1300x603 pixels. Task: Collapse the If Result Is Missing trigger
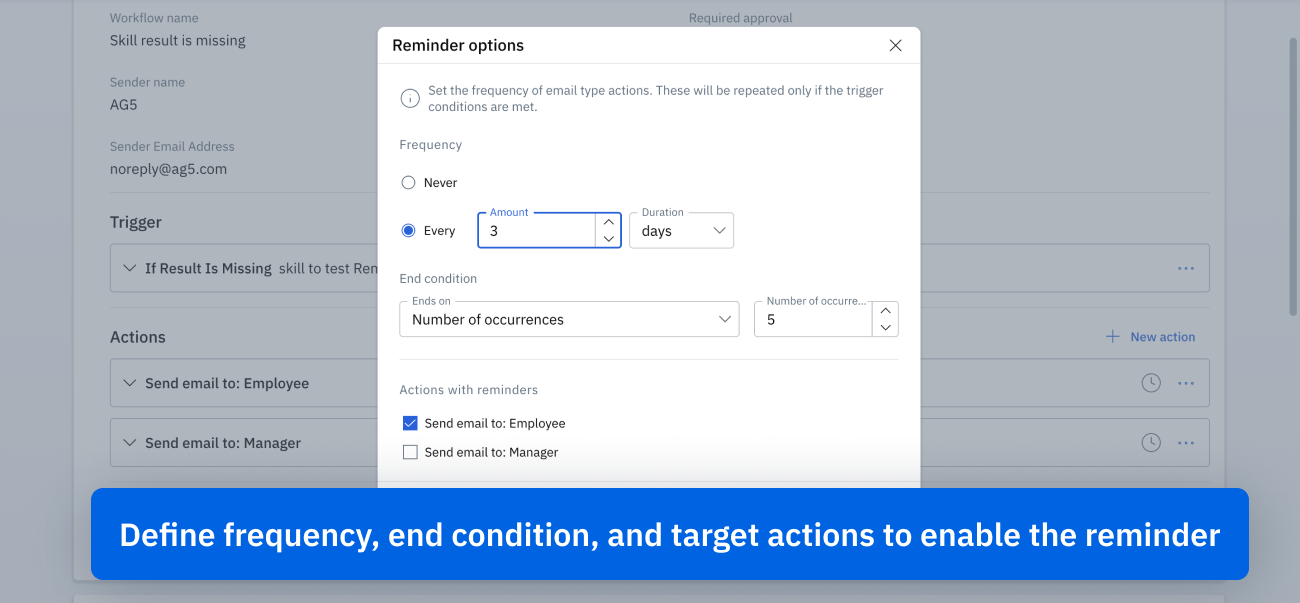coord(128,268)
